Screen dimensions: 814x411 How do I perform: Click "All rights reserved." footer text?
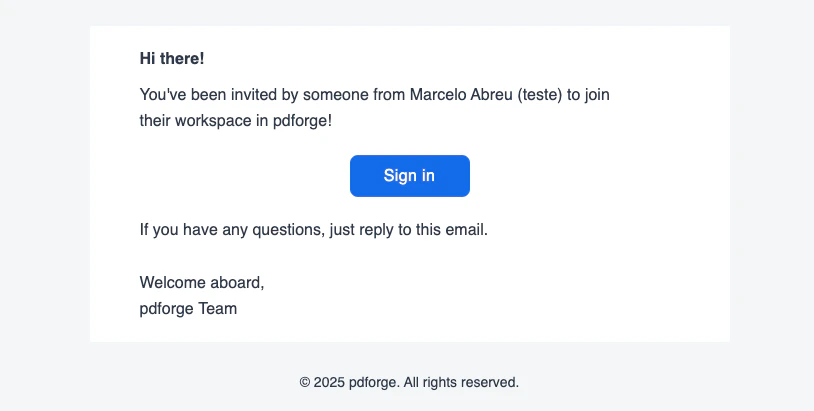pyautogui.click(x=461, y=383)
